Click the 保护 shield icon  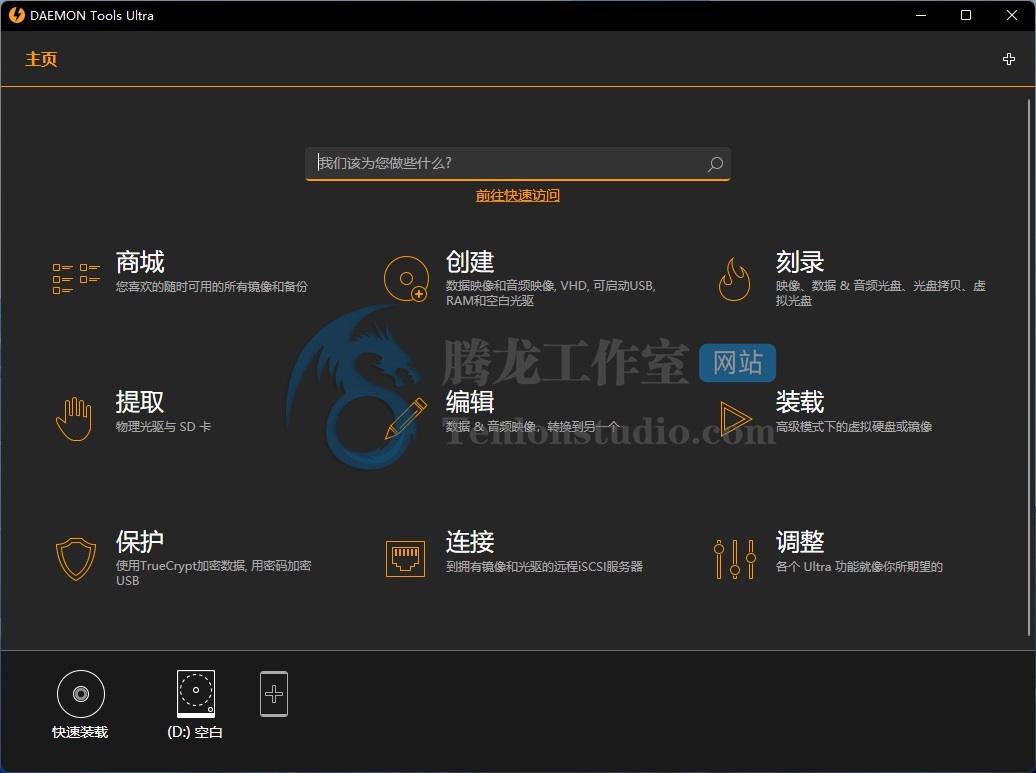click(76, 559)
